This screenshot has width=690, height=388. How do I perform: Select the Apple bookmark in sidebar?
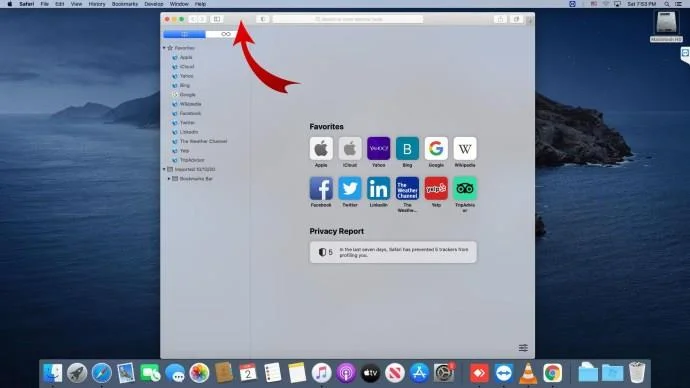tap(182, 57)
